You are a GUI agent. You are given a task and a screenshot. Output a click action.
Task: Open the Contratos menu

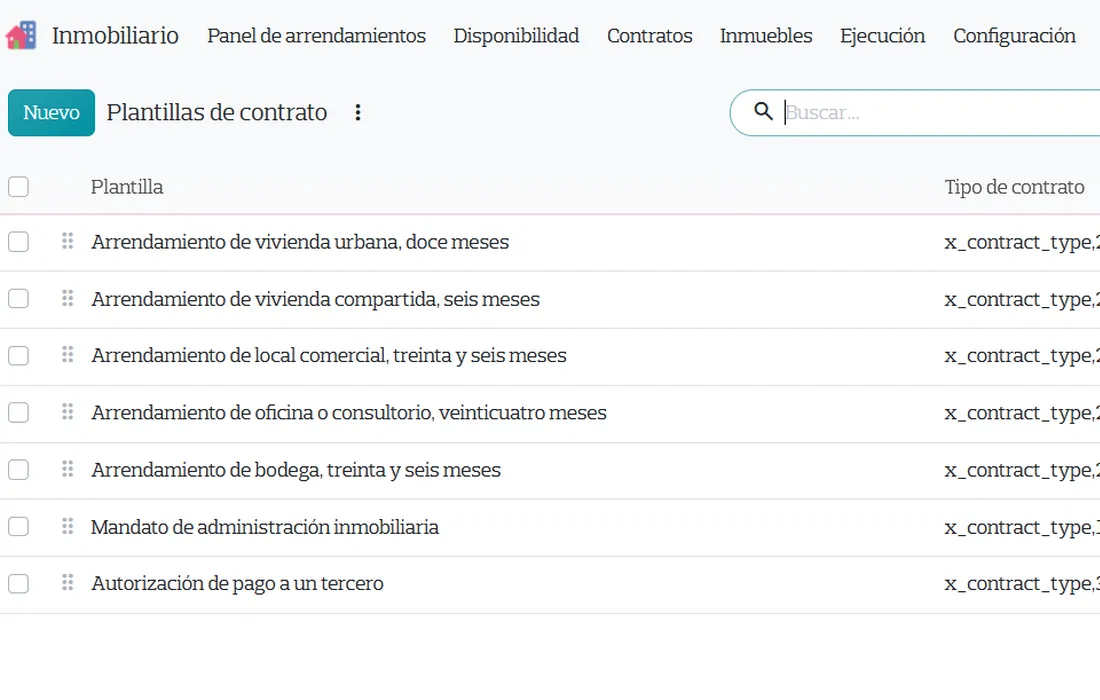650,36
